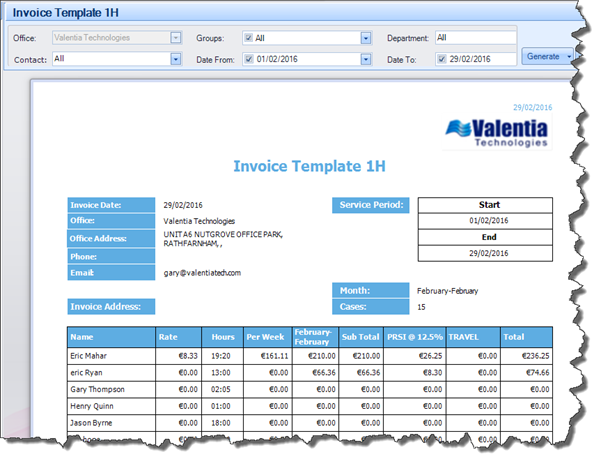Image resolution: width=601 pixels, height=464 pixels.
Task: Click the Name column header
Action: pos(112,337)
